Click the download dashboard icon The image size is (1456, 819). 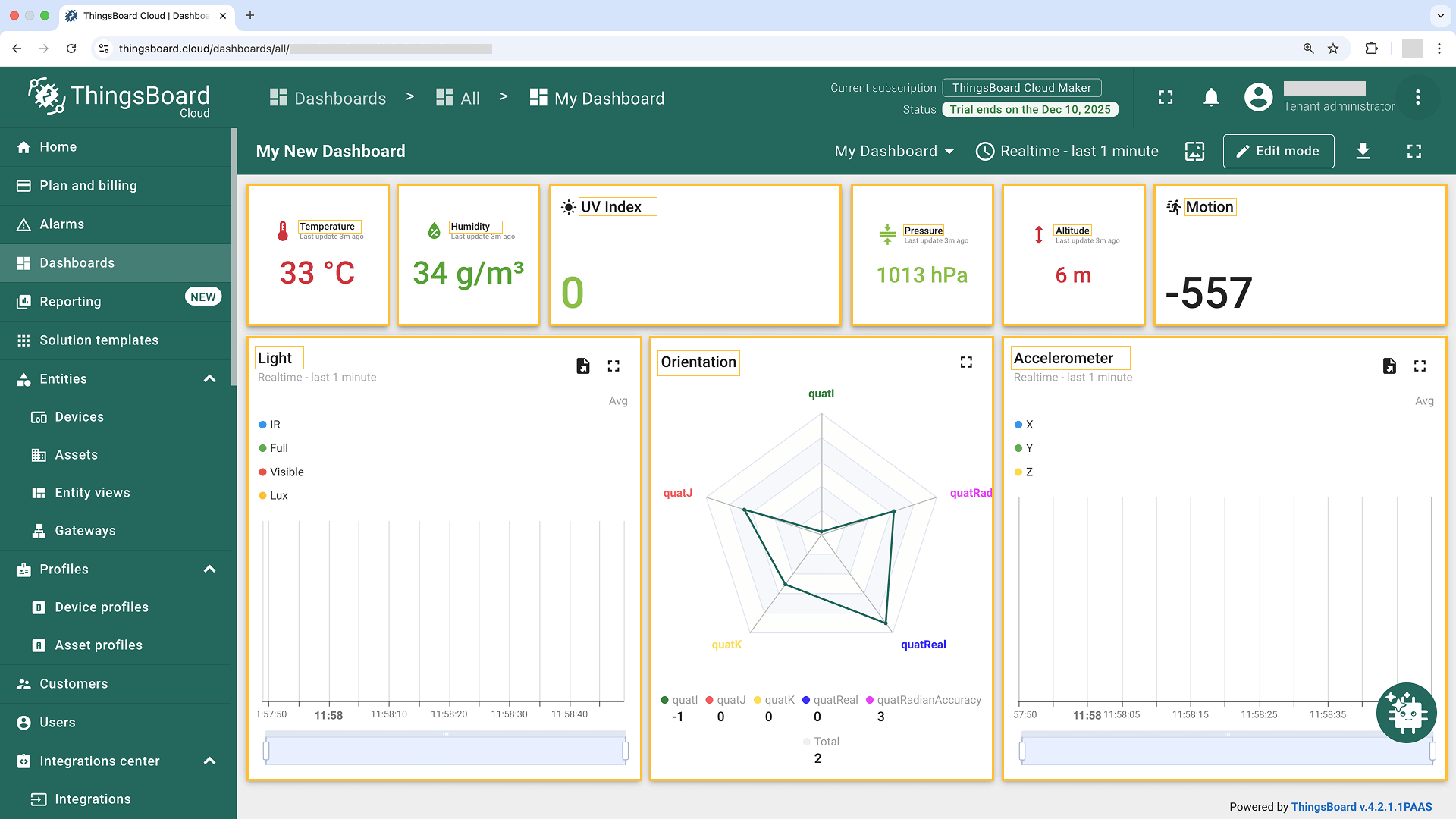tap(1363, 151)
